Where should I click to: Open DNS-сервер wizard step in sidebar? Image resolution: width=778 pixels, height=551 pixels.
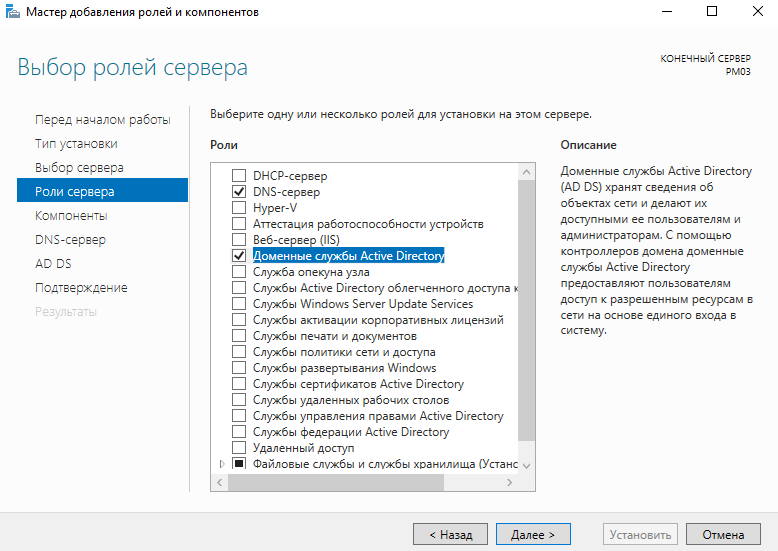point(70,240)
